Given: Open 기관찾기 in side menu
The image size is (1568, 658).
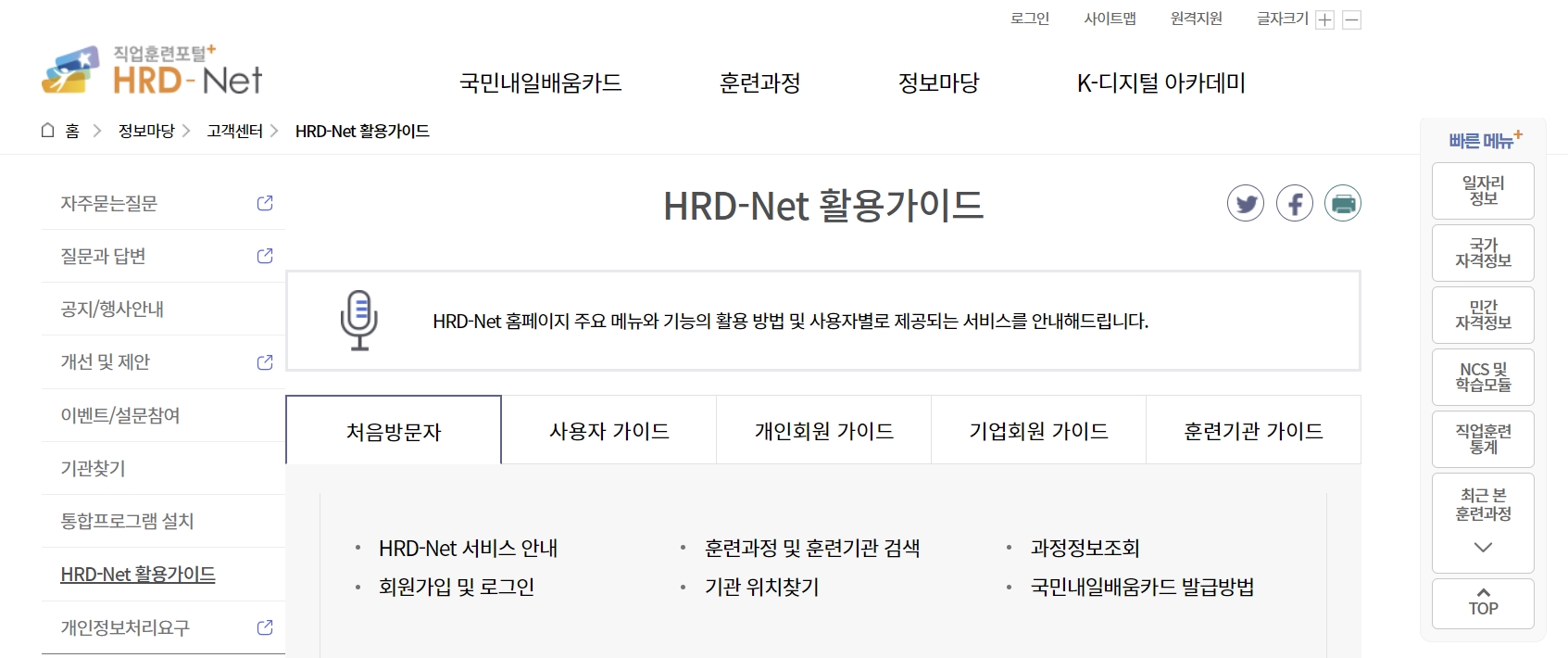Looking at the screenshot, I should [93, 468].
